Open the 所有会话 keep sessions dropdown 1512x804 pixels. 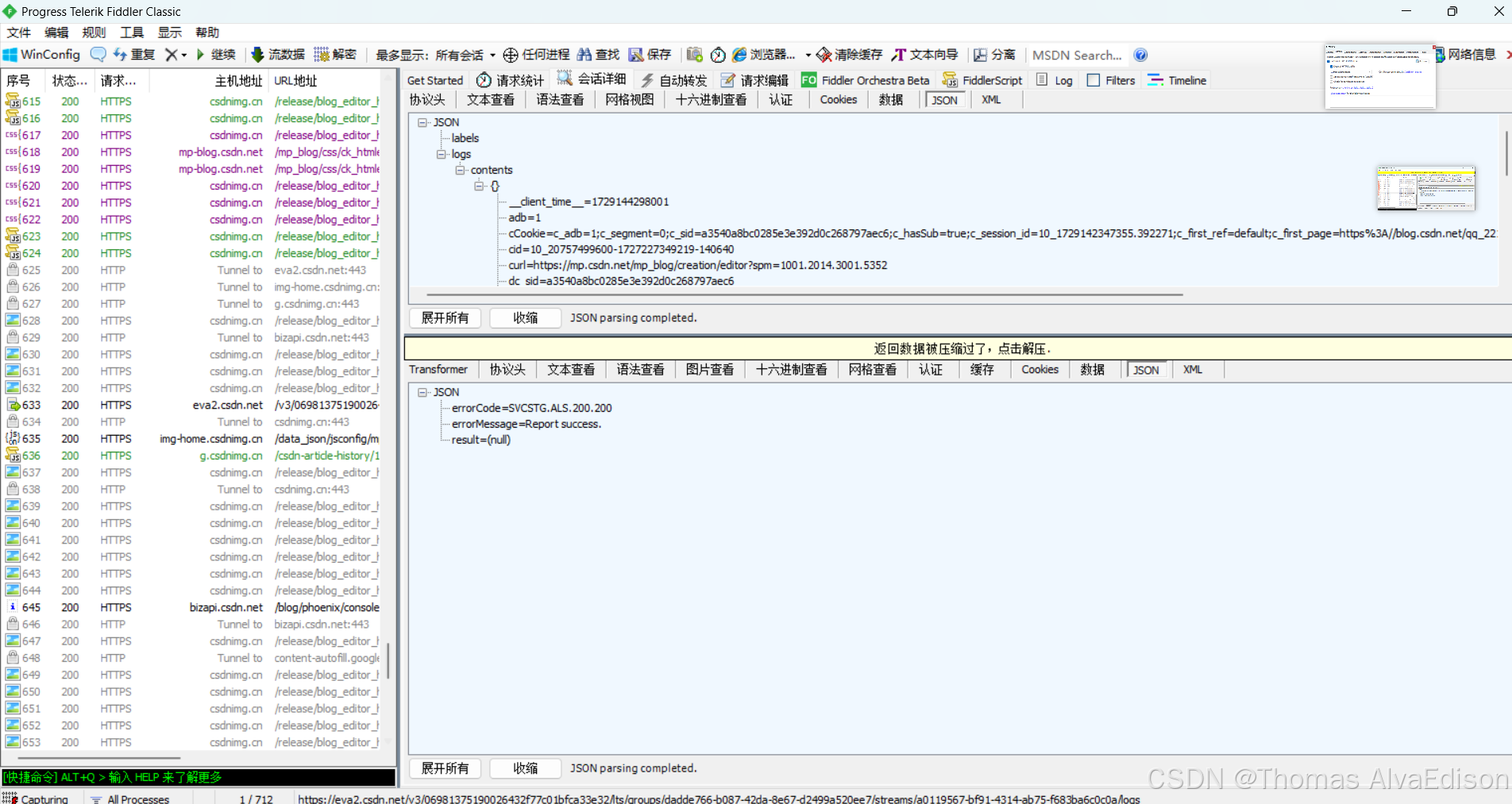tap(465, 55)
